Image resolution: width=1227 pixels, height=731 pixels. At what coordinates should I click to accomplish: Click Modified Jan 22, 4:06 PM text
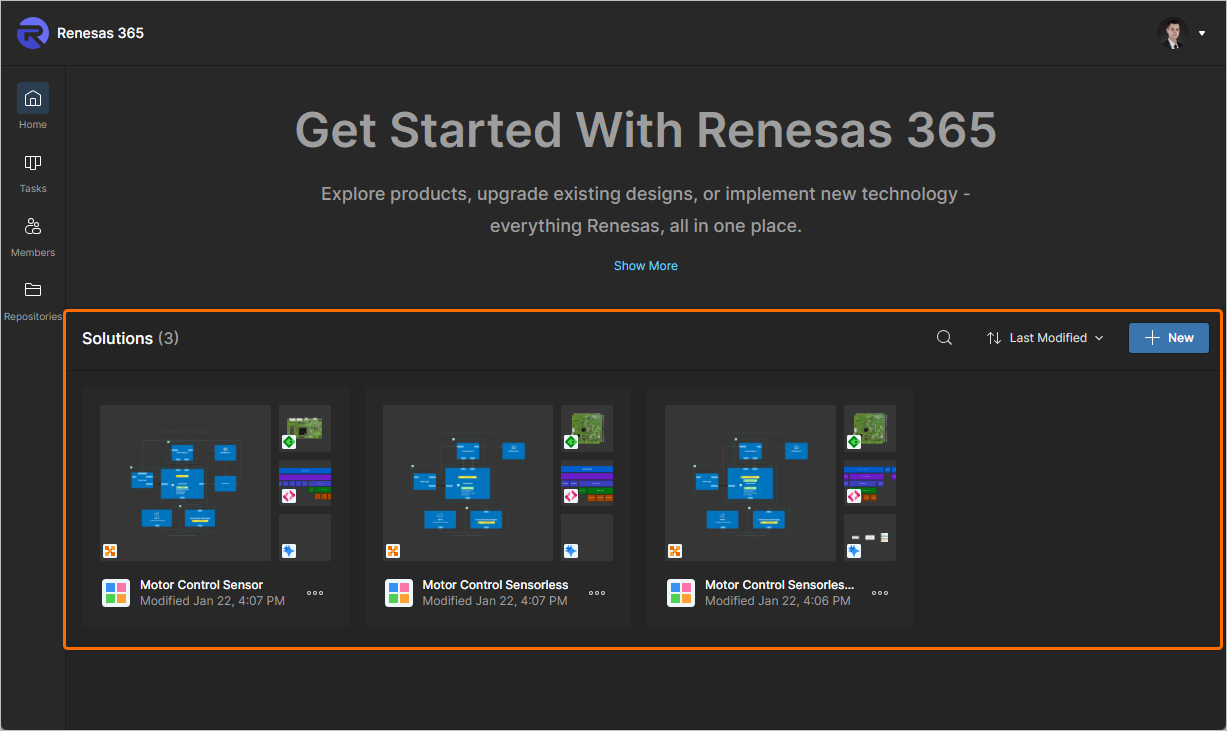778,601
